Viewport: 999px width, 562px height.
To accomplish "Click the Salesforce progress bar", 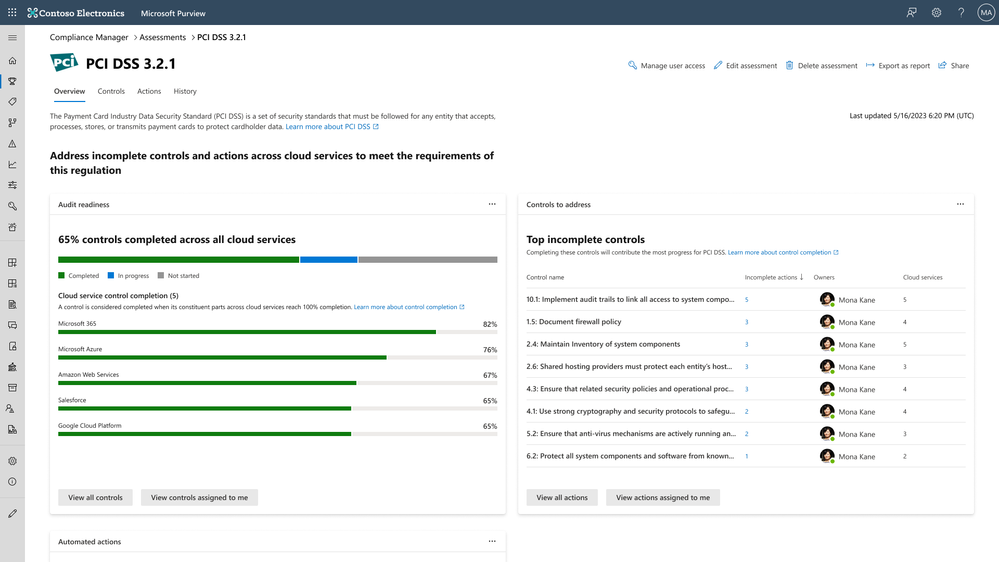I will coord(277,408).
